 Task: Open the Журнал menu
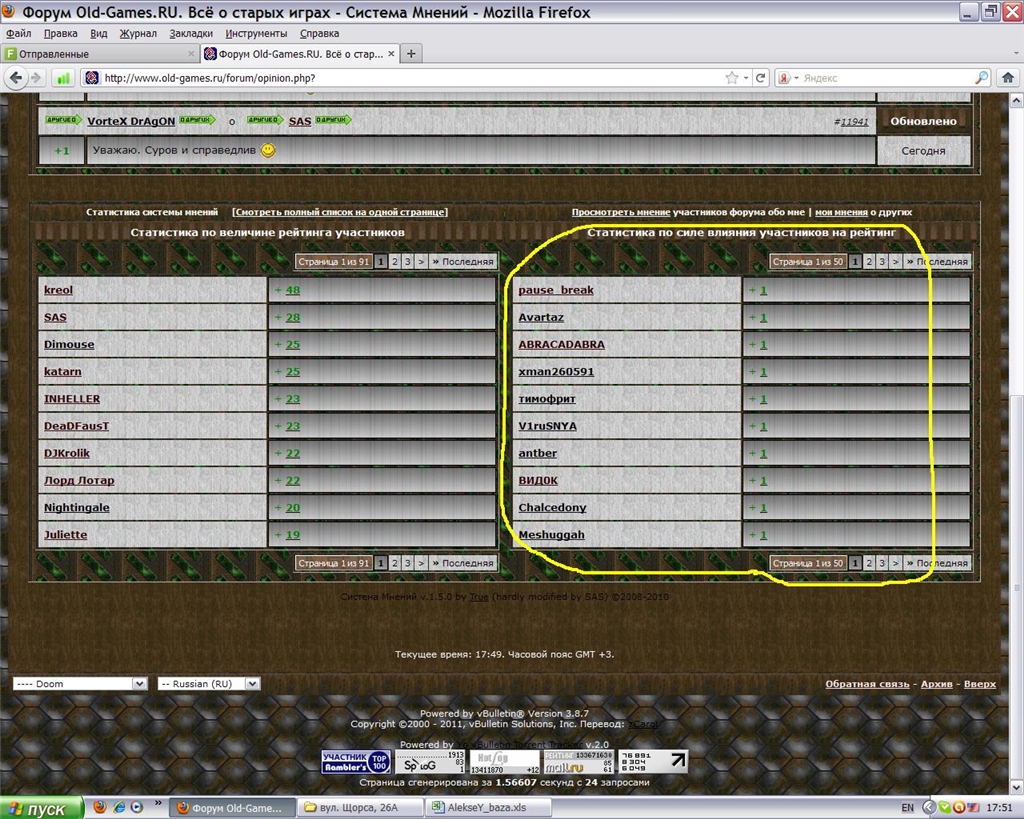point(138,33)
